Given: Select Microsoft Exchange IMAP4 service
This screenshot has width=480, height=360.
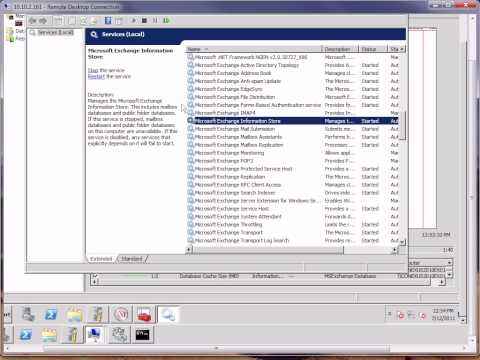Looking at the screenshot, I should (x=293, y=113).
